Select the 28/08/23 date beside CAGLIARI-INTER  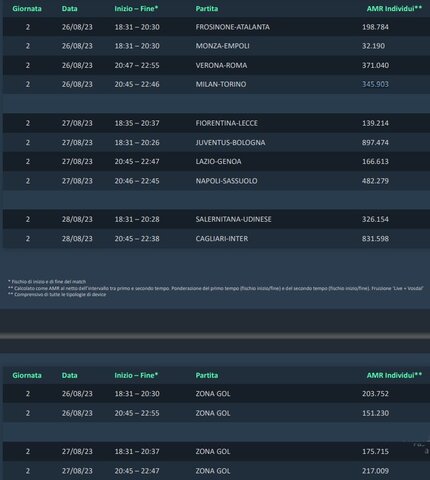77,239
